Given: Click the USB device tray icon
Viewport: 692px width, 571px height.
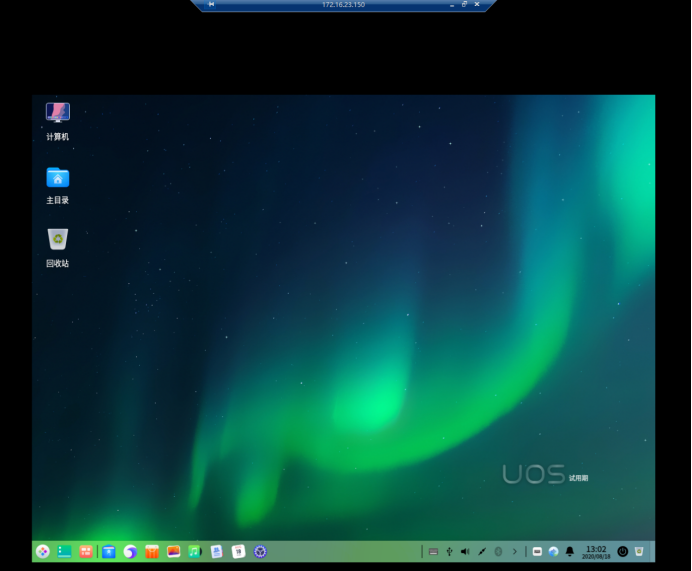Looking at the screenshot, I should (449, 552).
